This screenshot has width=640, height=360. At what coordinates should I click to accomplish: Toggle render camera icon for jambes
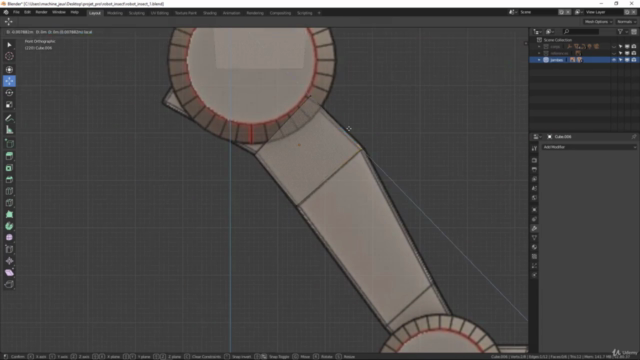click(633, 60)
